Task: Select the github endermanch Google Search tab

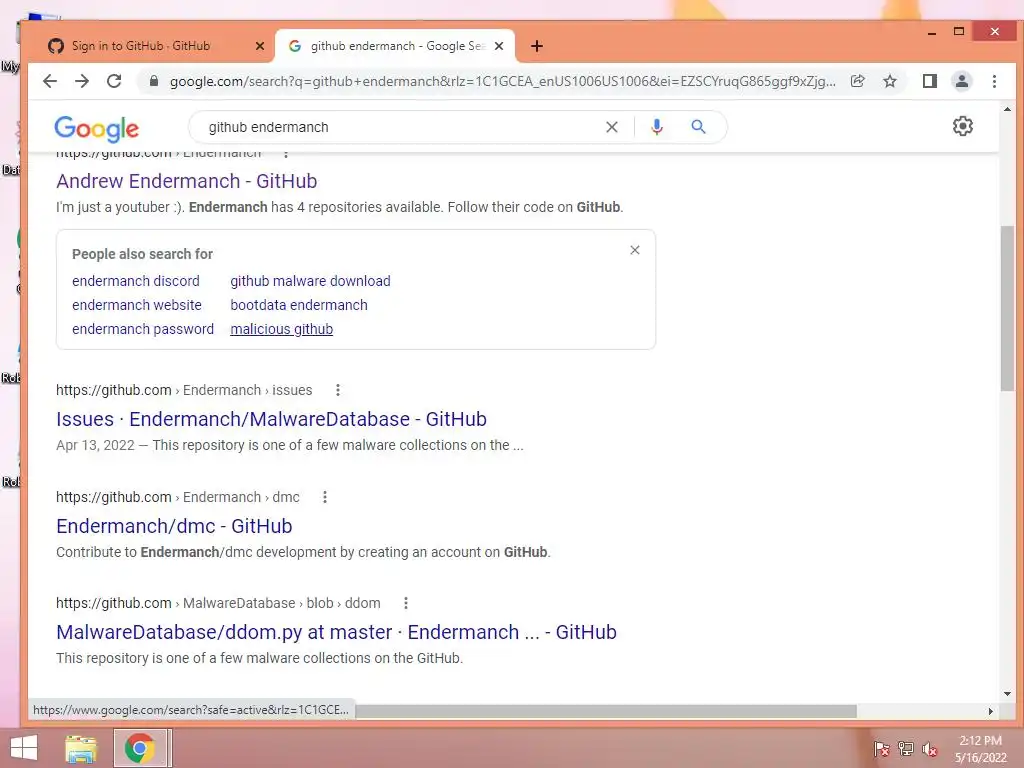Action: click(x=394, y=46)
